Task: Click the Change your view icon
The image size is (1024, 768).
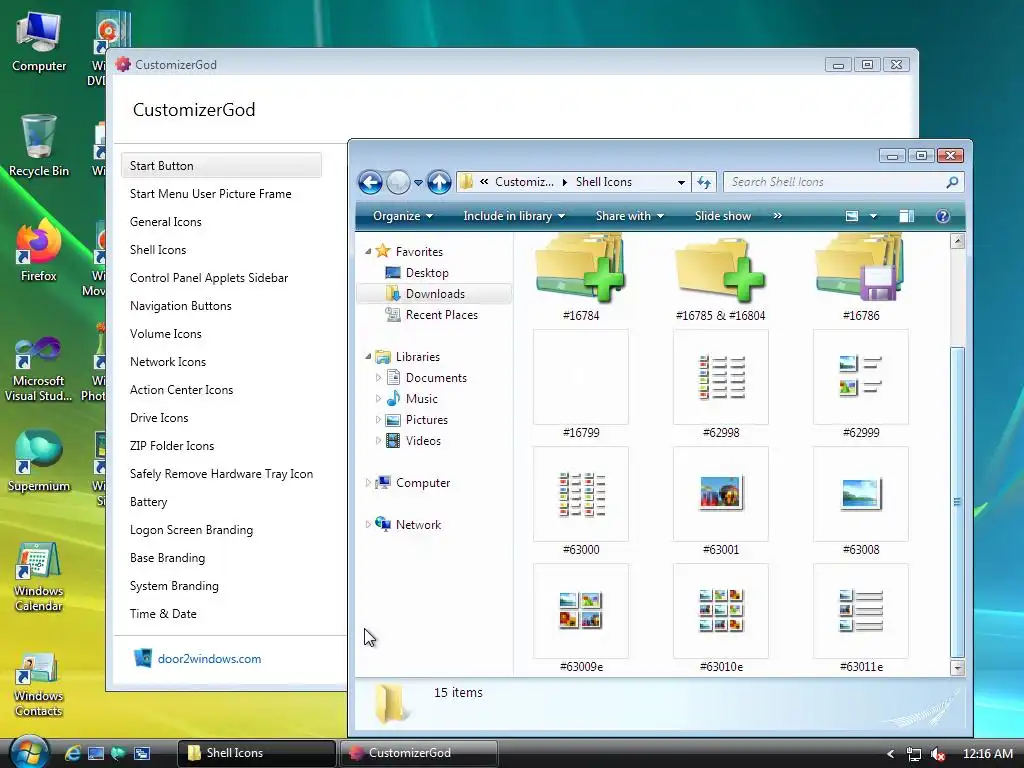Action: pos(852,216)
